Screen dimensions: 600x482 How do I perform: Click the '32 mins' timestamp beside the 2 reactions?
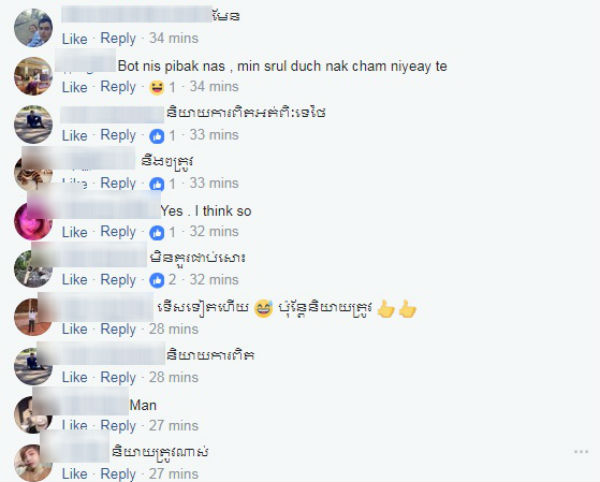(214, 280)
